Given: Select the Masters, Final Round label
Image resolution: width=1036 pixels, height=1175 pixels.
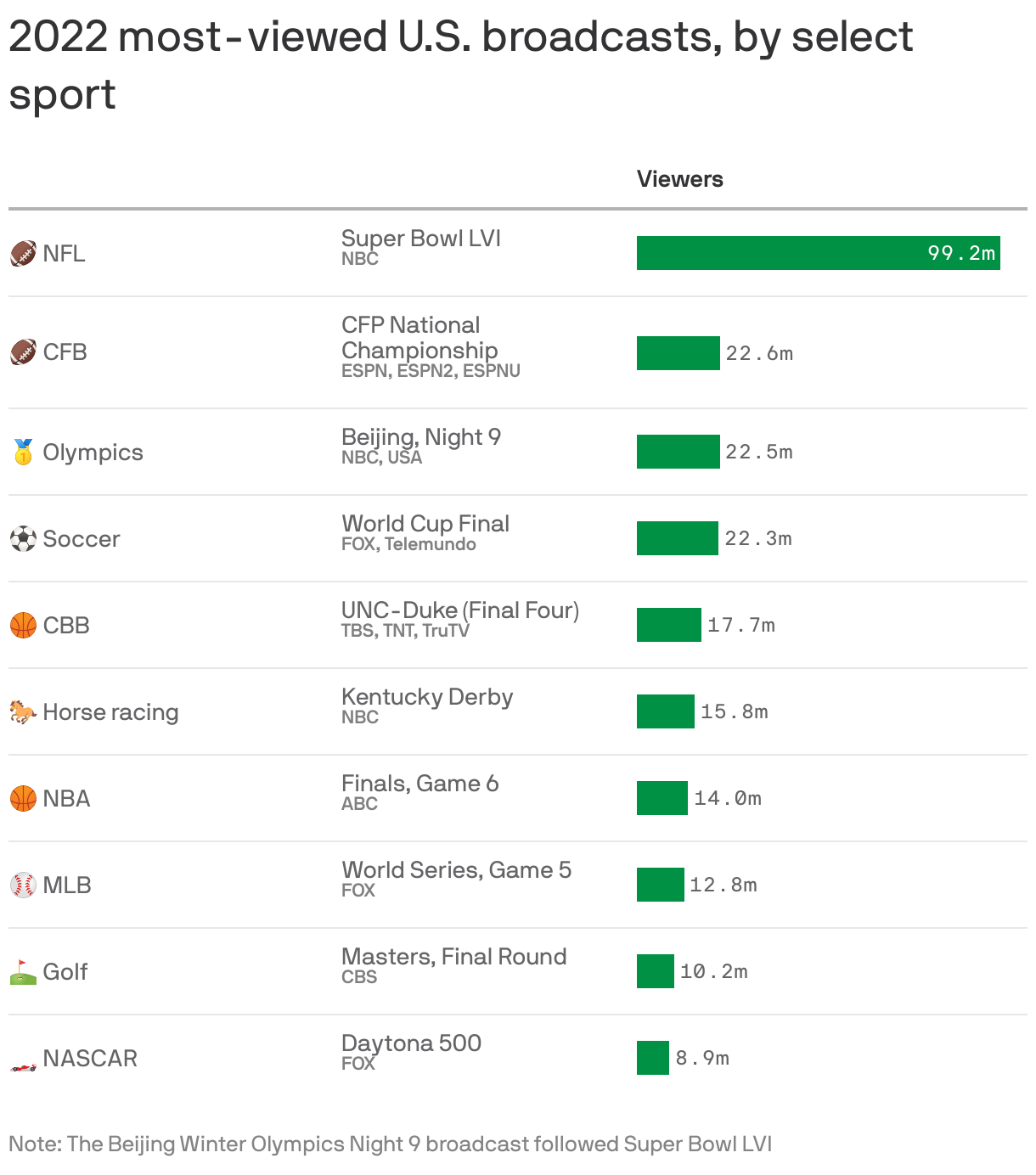Looking at the screenshot, I should click(453, 956).
